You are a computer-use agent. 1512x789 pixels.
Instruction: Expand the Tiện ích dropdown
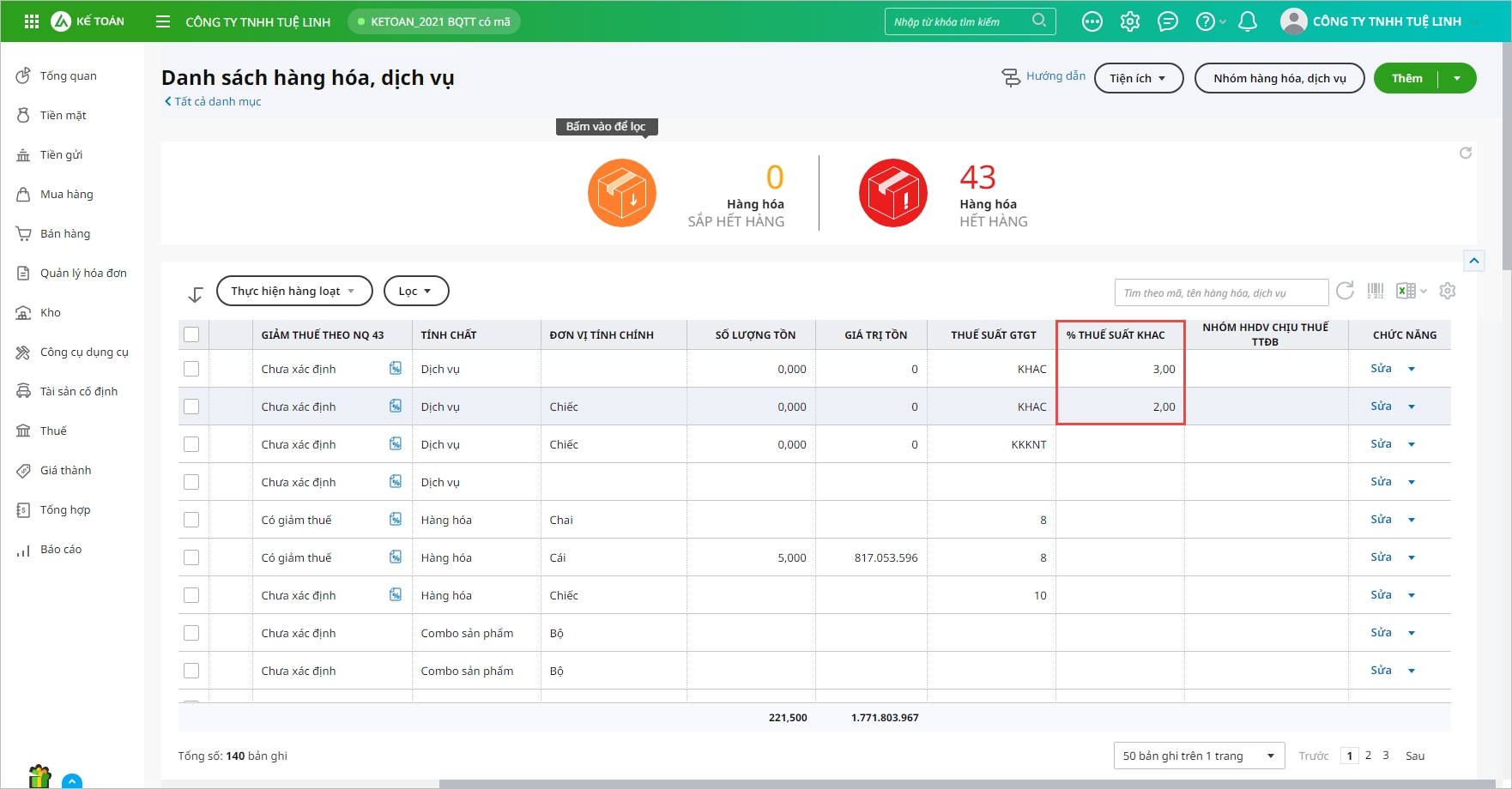[x=1138, y=78]
